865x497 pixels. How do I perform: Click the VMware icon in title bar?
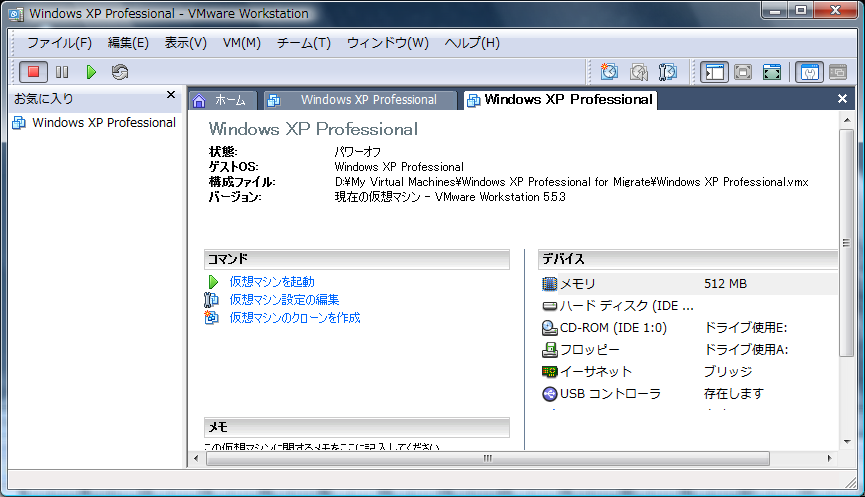(x=17, y=14)
